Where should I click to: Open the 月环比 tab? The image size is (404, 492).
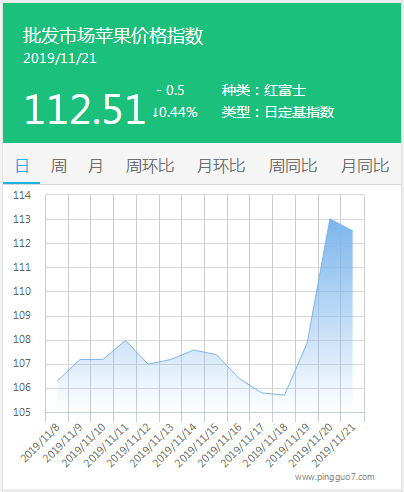221,166
